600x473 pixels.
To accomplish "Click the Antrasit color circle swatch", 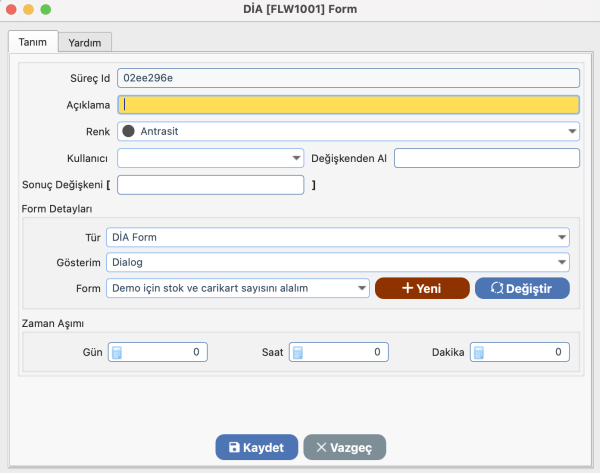I will [127, 131].
